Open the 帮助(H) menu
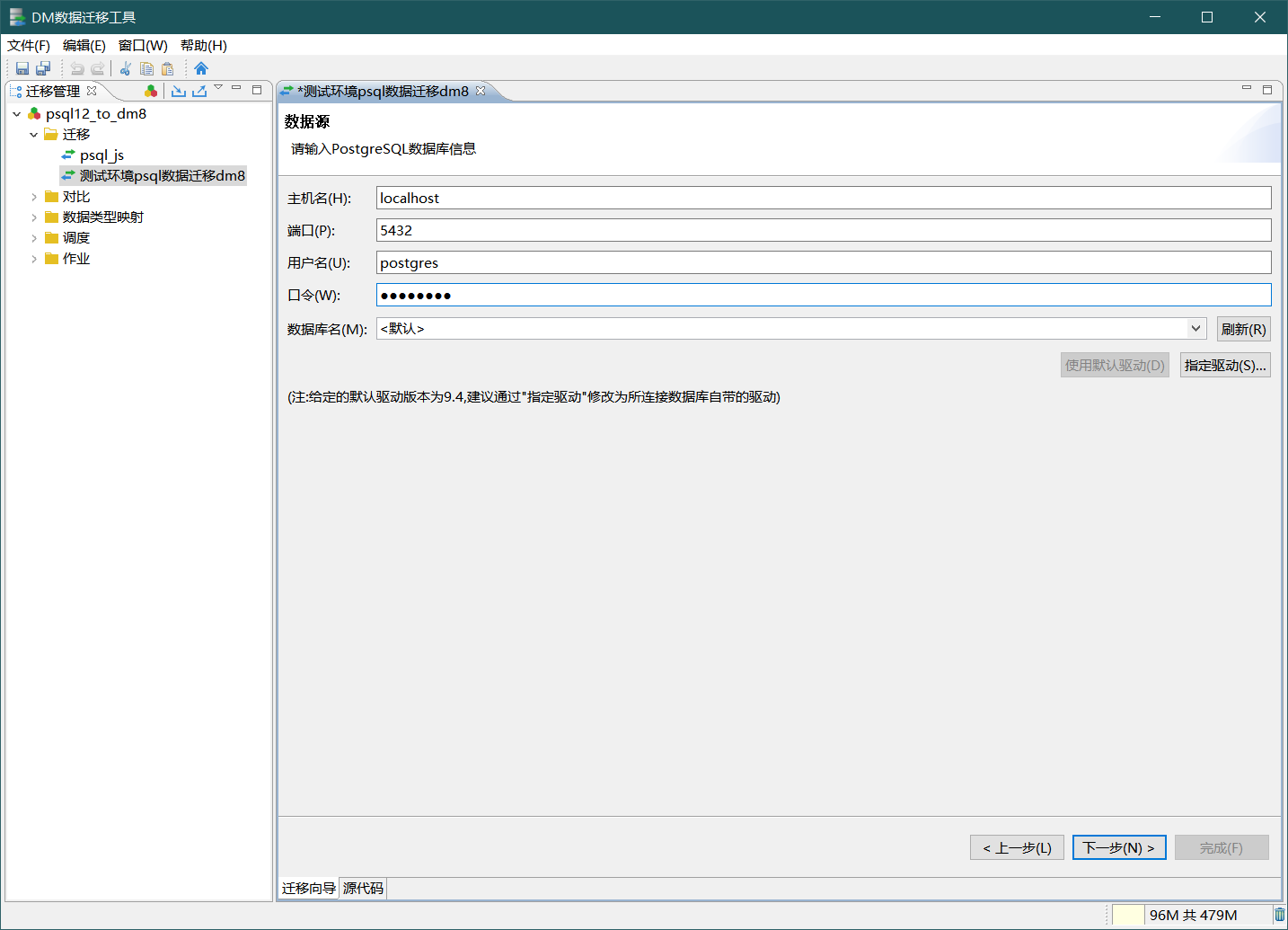 (x=204, y=45)
